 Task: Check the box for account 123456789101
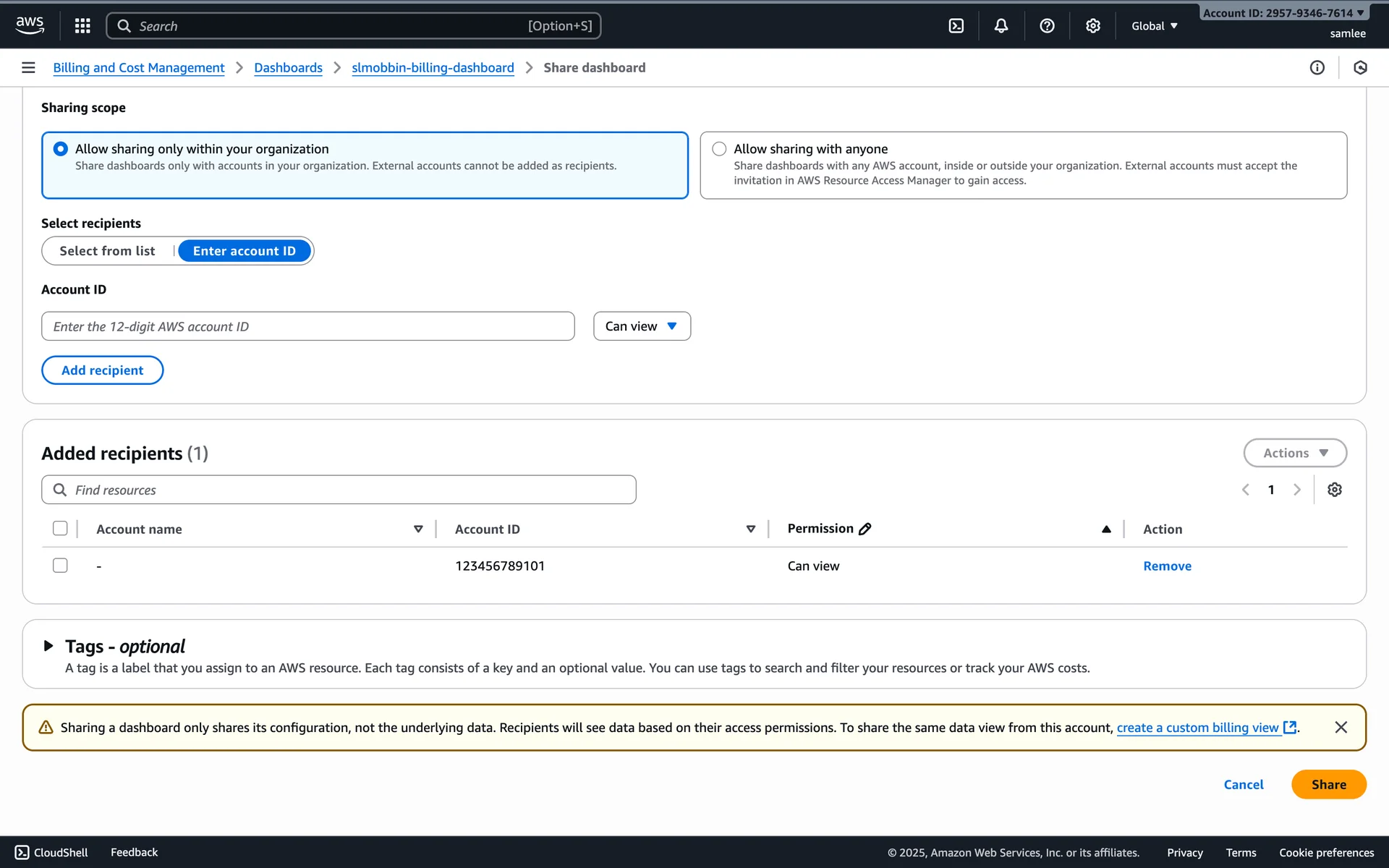(60, 566)
